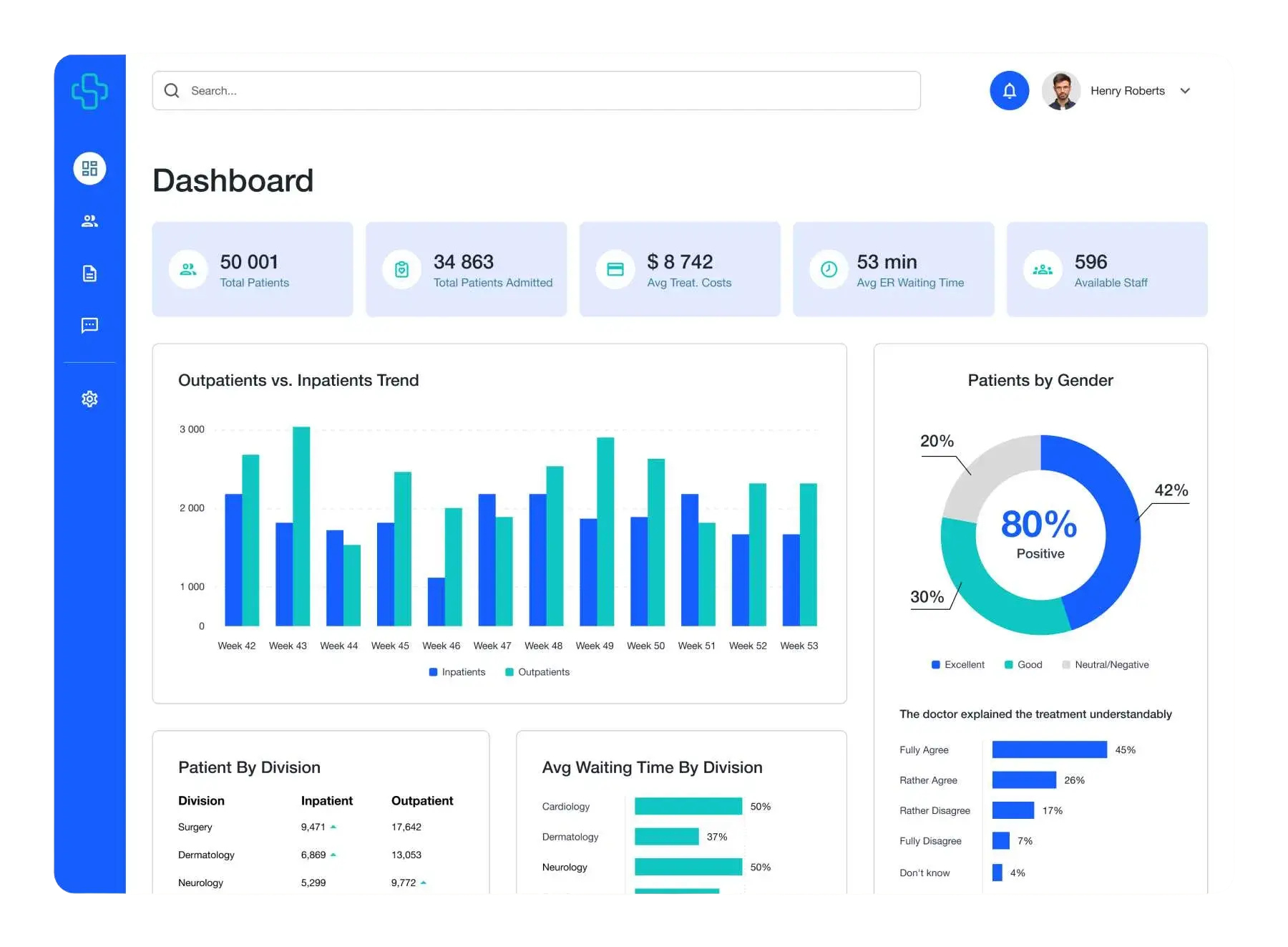This screenshot has width=1288, height=947.
Task: Open notifications bell button
Action: click(x=1009, y=91)
